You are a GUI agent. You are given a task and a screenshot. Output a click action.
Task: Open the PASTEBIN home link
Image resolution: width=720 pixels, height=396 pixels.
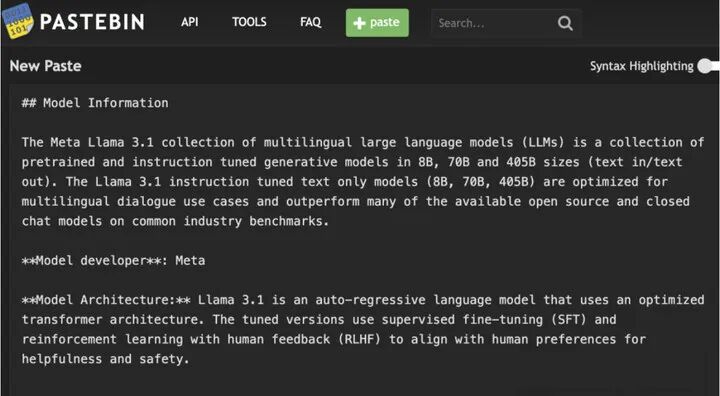click(92, 22)
